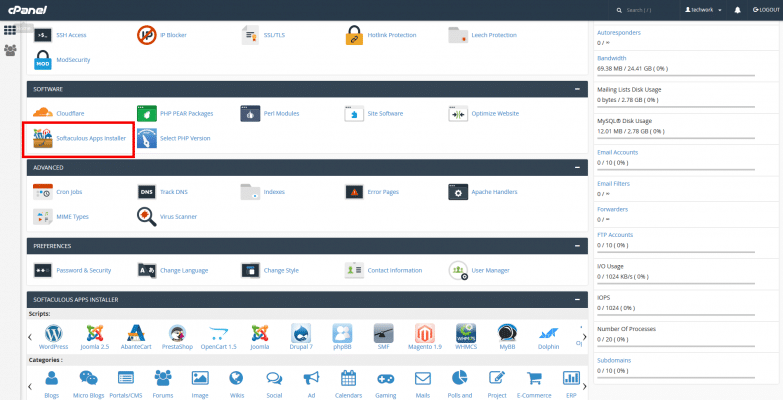Image resolution: width=783 pixels, height=400 pixels.
Task: Open the Hotlink Protection icon
Action: tap(354, 35)
